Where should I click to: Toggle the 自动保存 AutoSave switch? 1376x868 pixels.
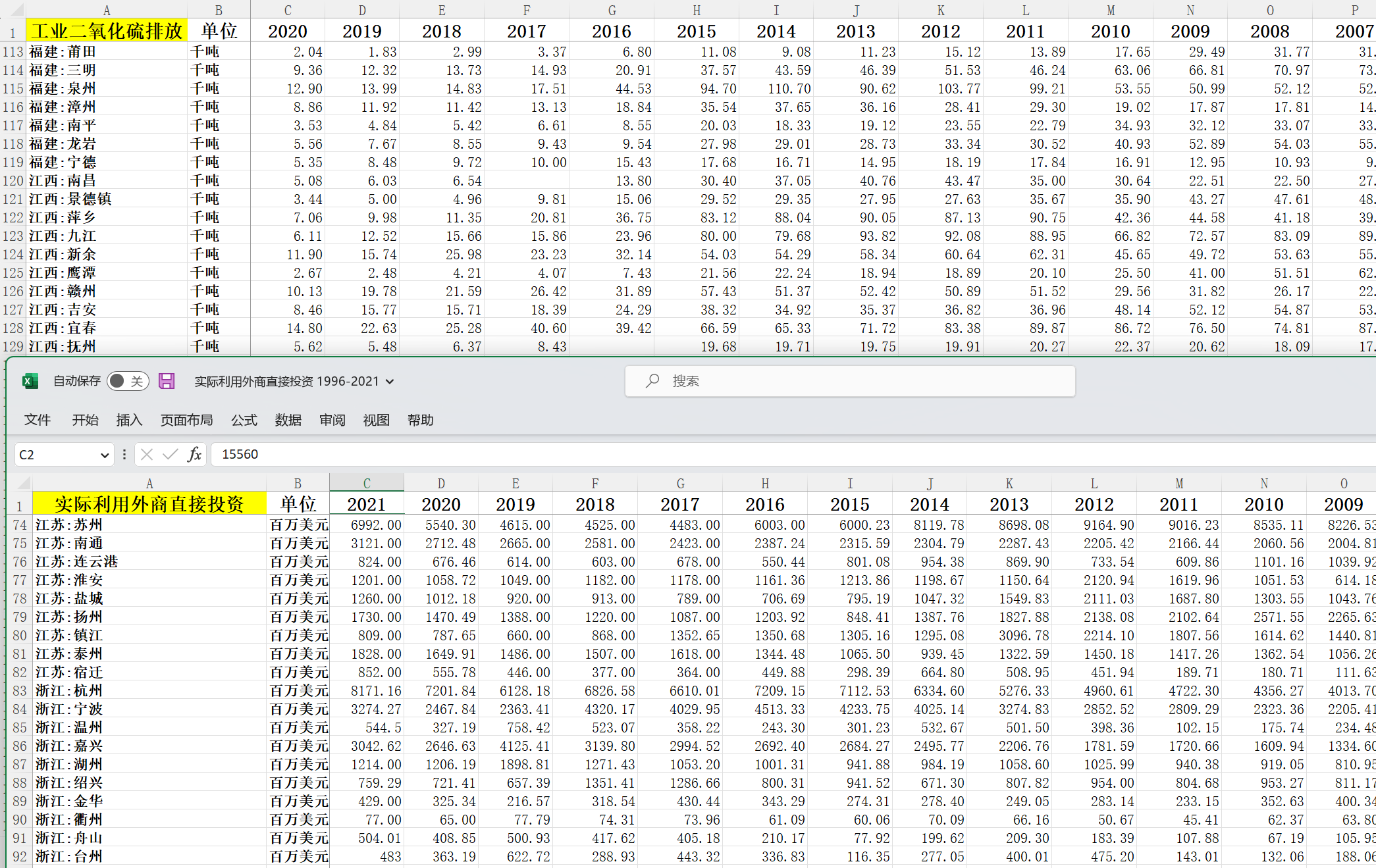[128, 381]
